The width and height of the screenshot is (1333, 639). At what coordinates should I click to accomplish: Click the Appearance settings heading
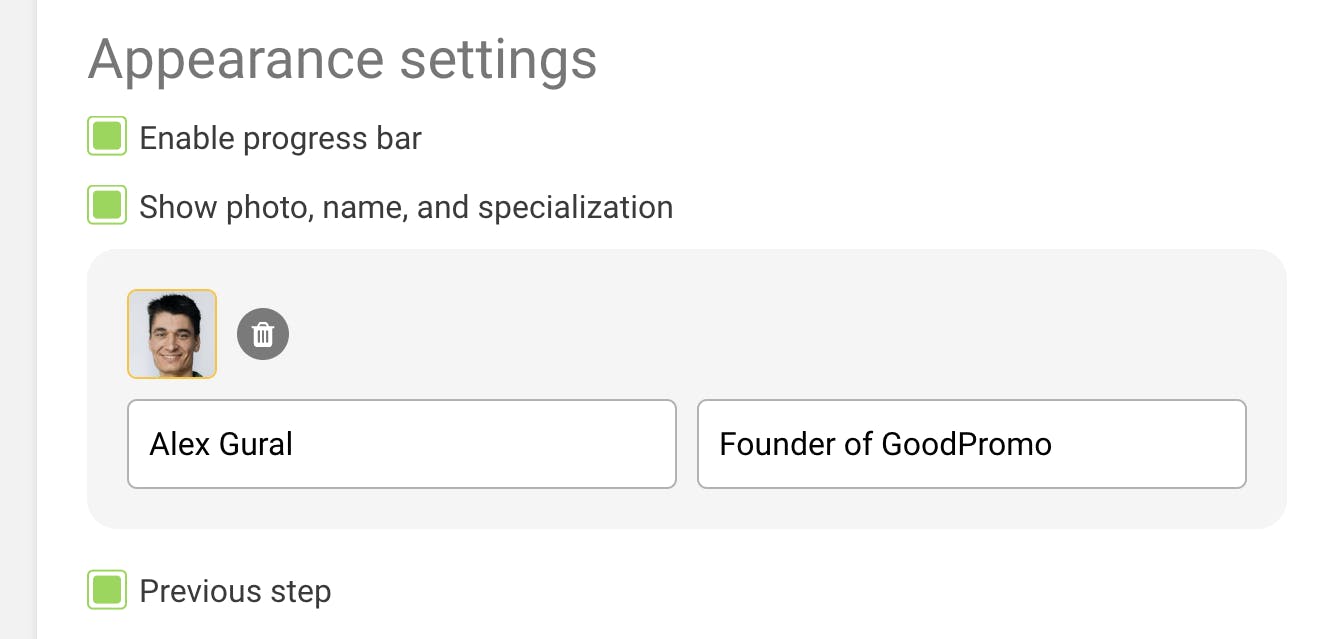pos(342,59)
